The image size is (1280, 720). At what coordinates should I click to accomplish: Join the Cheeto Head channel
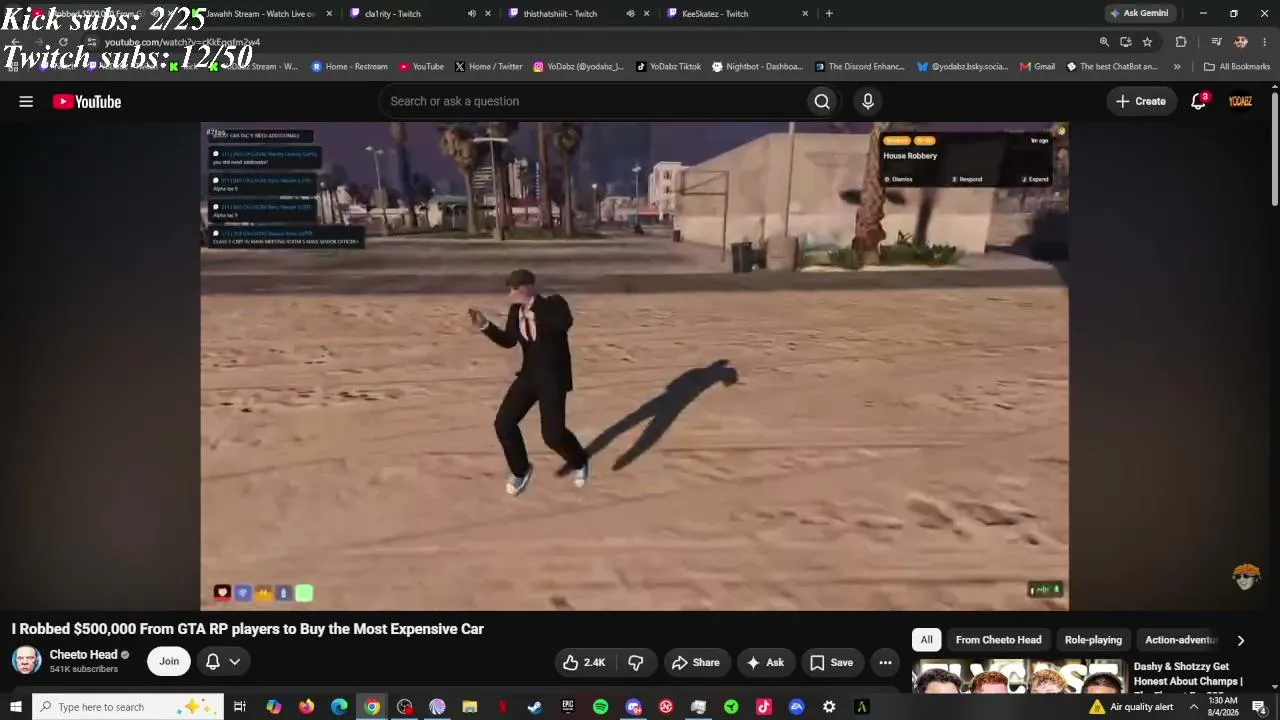point(169,661)
